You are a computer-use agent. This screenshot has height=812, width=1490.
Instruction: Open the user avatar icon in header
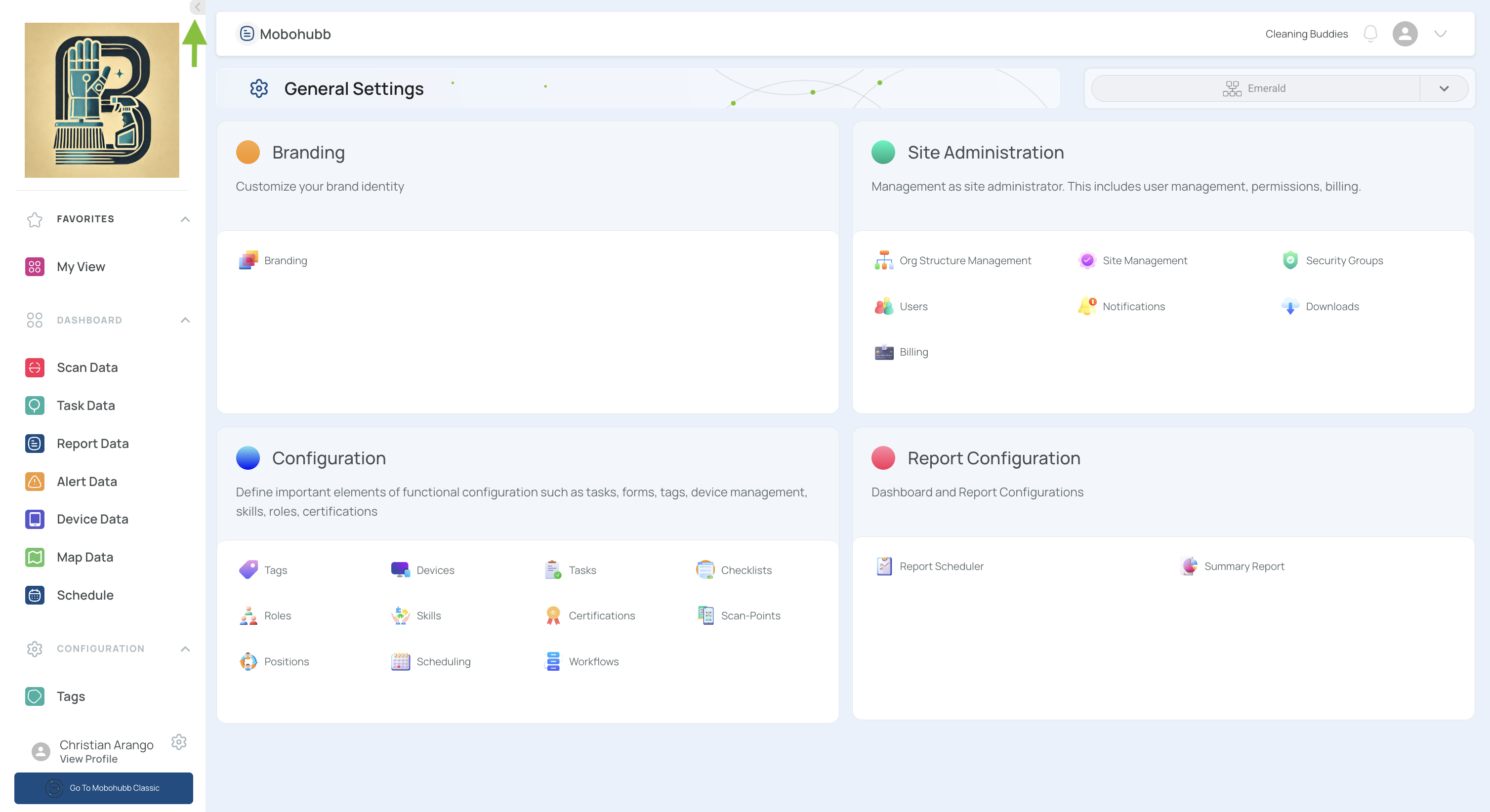(1405, 34)
